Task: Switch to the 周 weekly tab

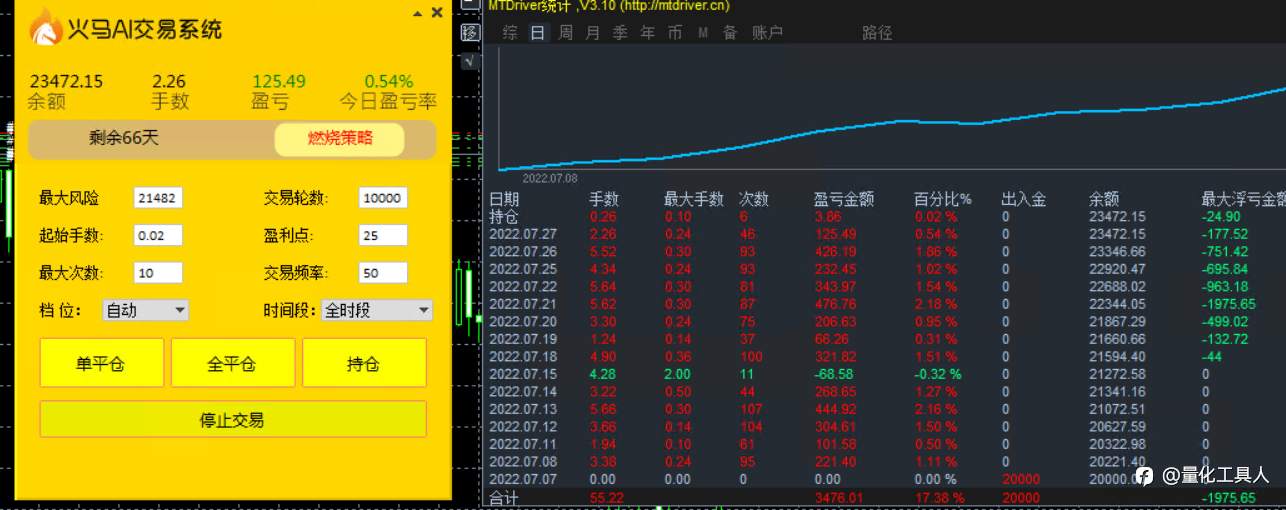Action: tap(565, 33)
